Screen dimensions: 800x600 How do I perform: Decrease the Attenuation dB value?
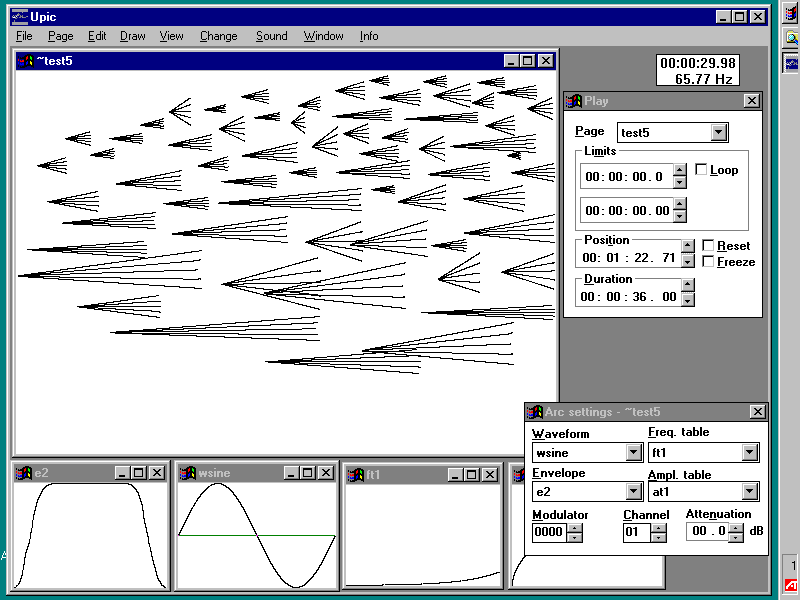(x=735, y=537)
